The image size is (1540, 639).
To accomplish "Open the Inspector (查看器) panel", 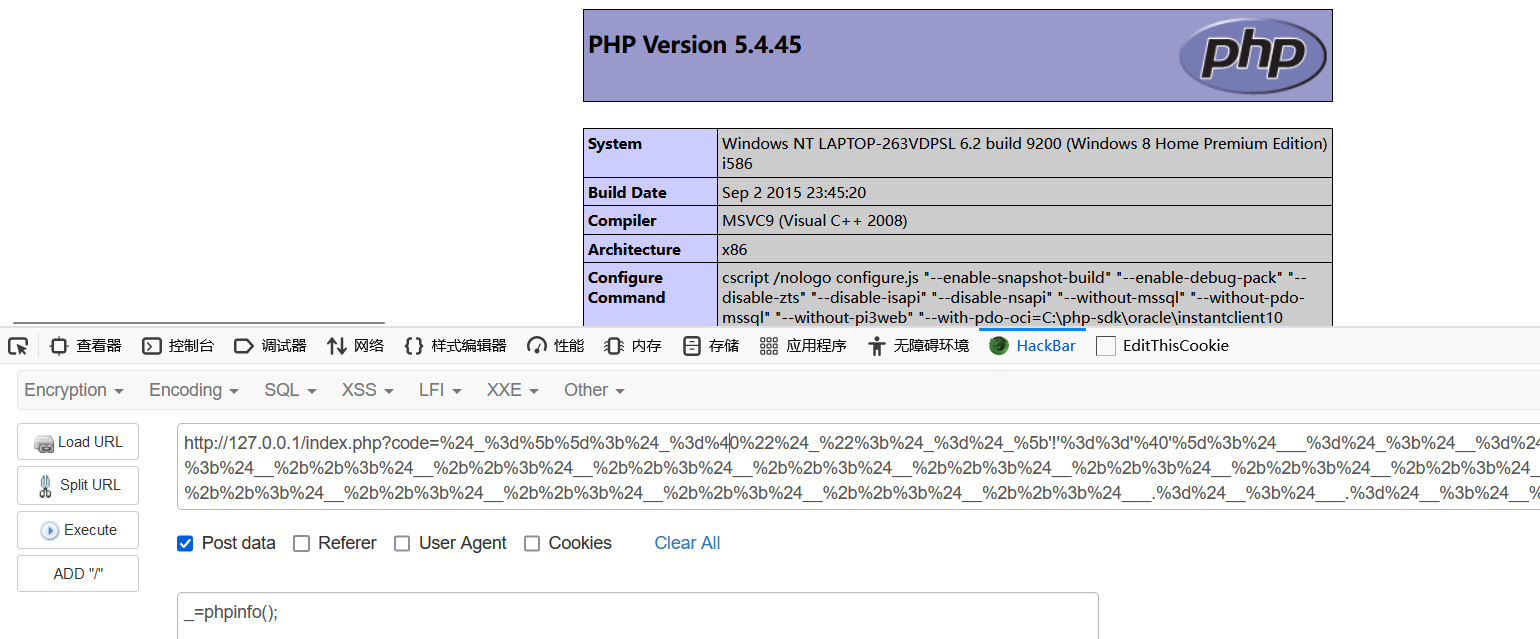I will (x=86, y=346).
